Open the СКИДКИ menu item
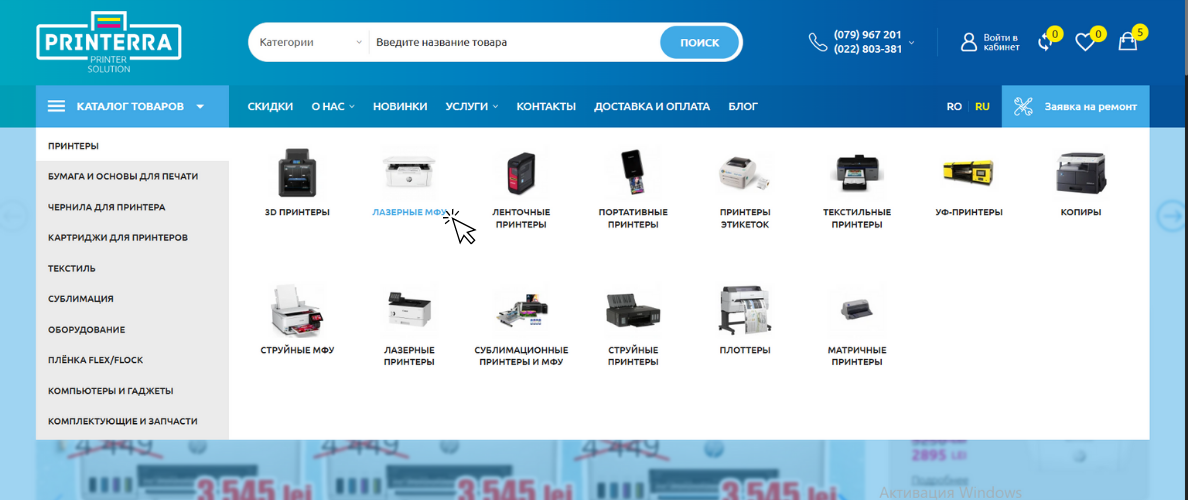This screenshot has height=500, width=1188. point(270,107)
